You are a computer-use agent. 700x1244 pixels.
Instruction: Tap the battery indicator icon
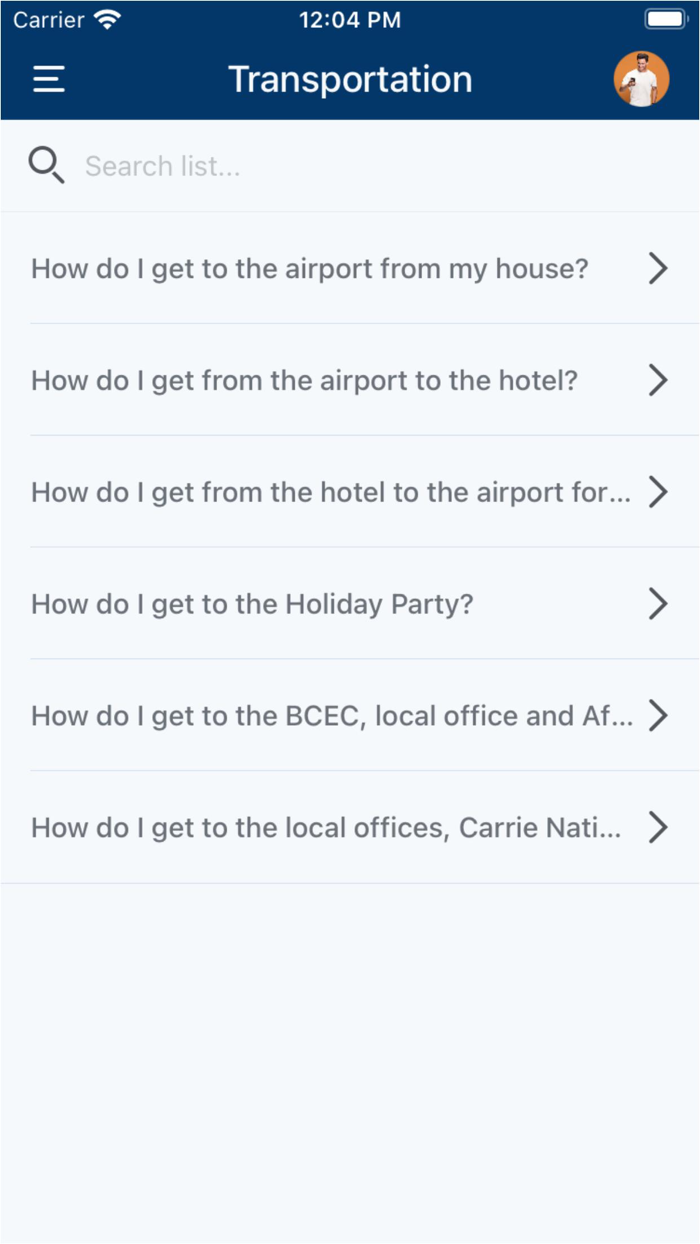665,19
